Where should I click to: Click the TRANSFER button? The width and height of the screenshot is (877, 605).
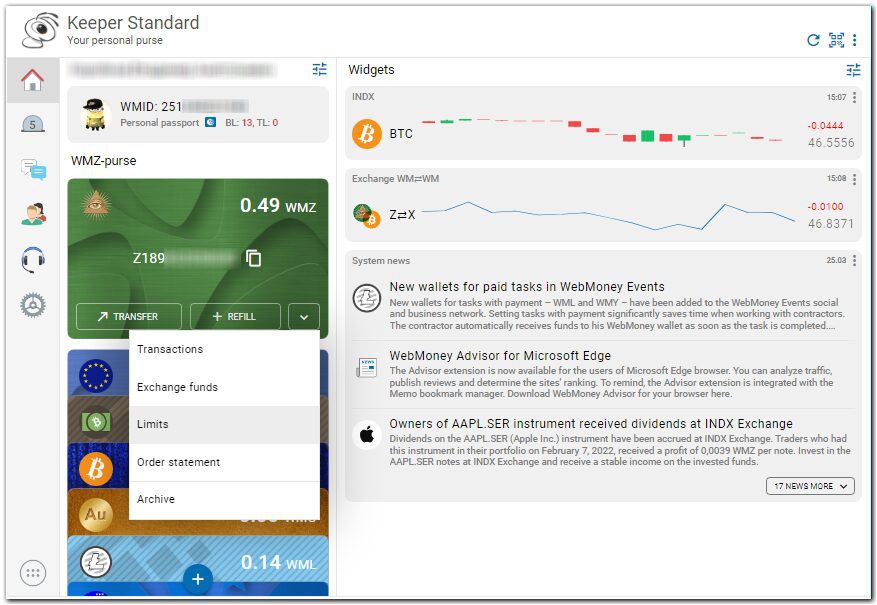click(x=129, y=316)
